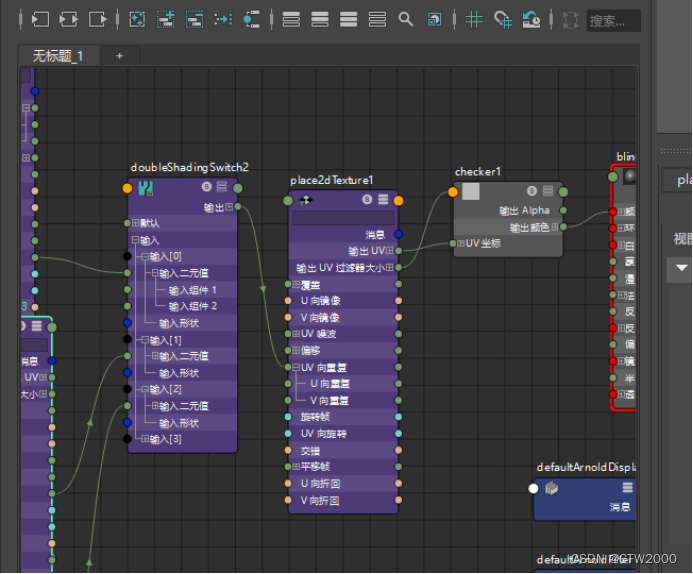Select the 旋转帧 attribute
The height and width of the screenshot is (574, 693).
(315, 417)
